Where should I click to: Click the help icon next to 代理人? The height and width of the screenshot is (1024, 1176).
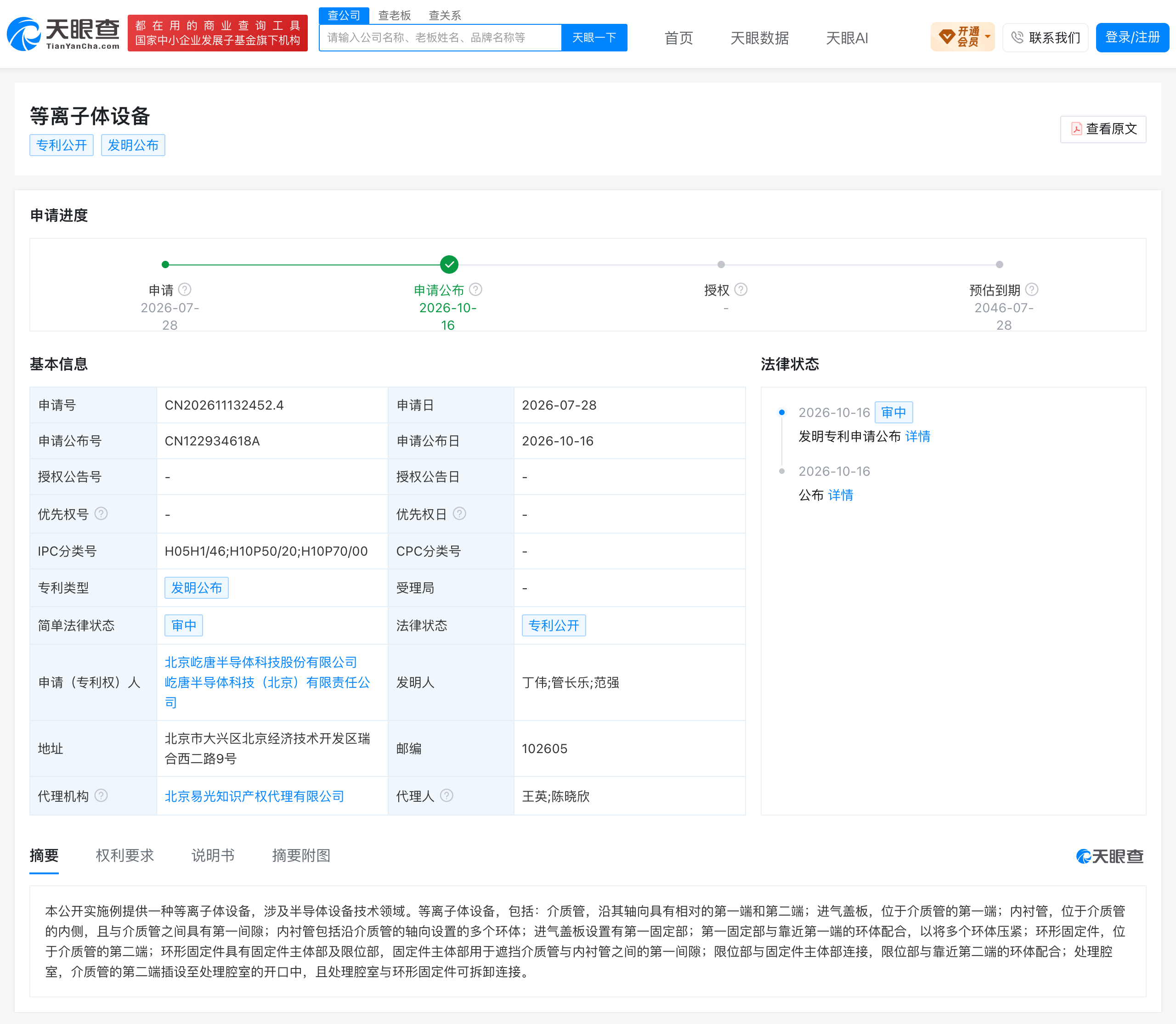point(447,795)
